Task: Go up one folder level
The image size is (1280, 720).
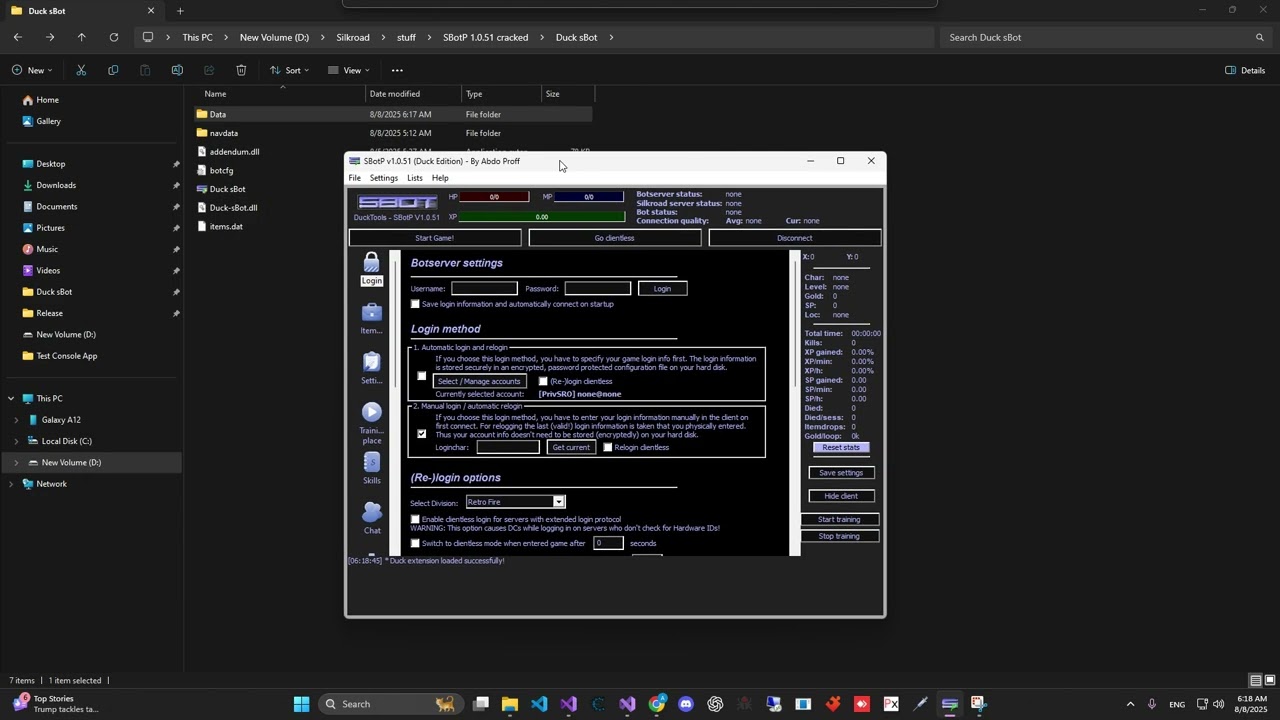Action: [x=81, y=37]
